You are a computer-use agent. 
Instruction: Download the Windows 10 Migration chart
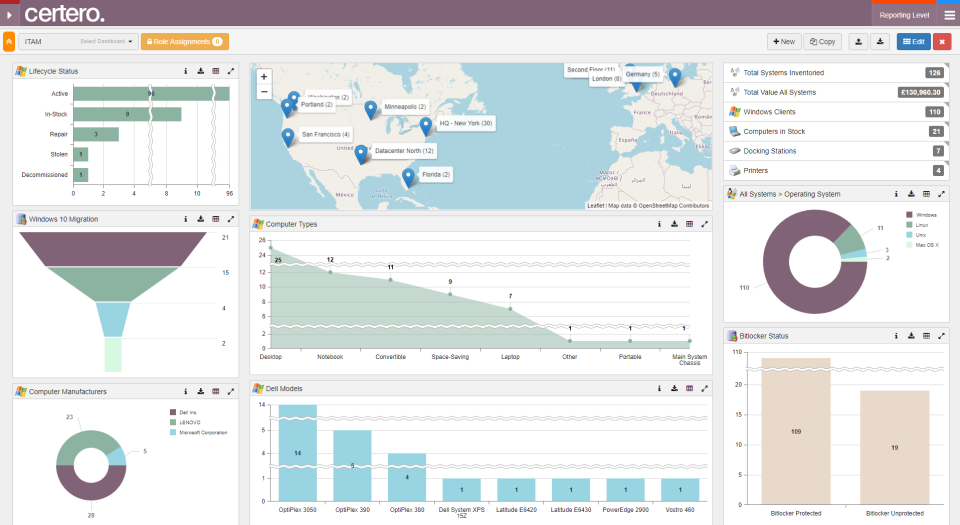(200, 219)
